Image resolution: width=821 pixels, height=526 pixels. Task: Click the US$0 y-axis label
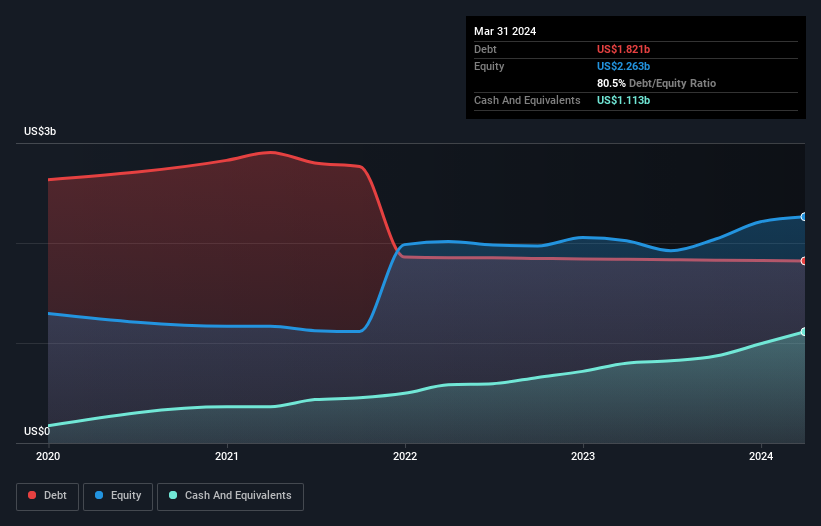37,431
